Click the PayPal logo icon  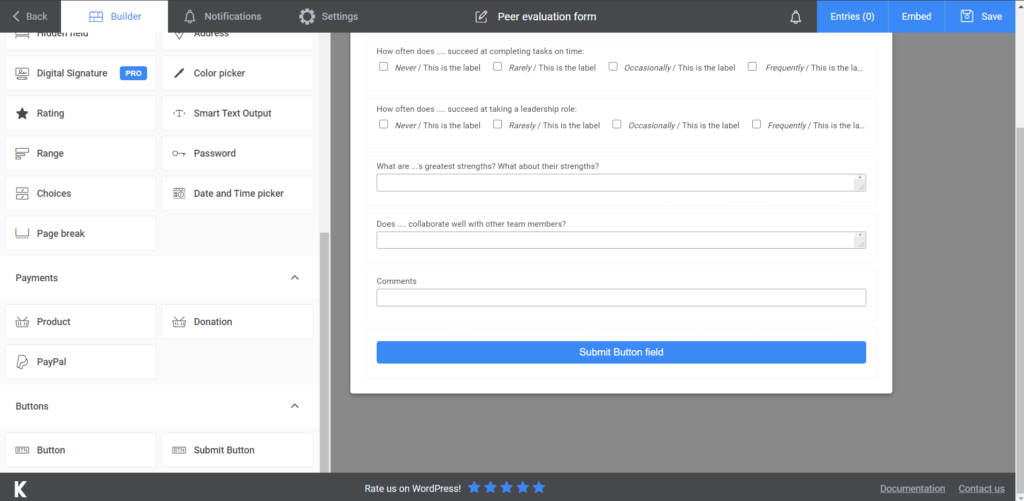click(22, 362)
